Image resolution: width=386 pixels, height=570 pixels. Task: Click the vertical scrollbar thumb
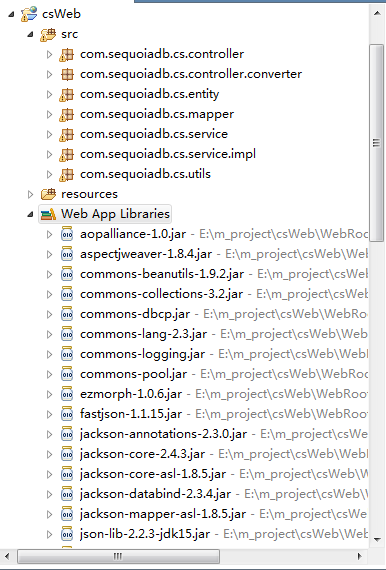(377, 143)
